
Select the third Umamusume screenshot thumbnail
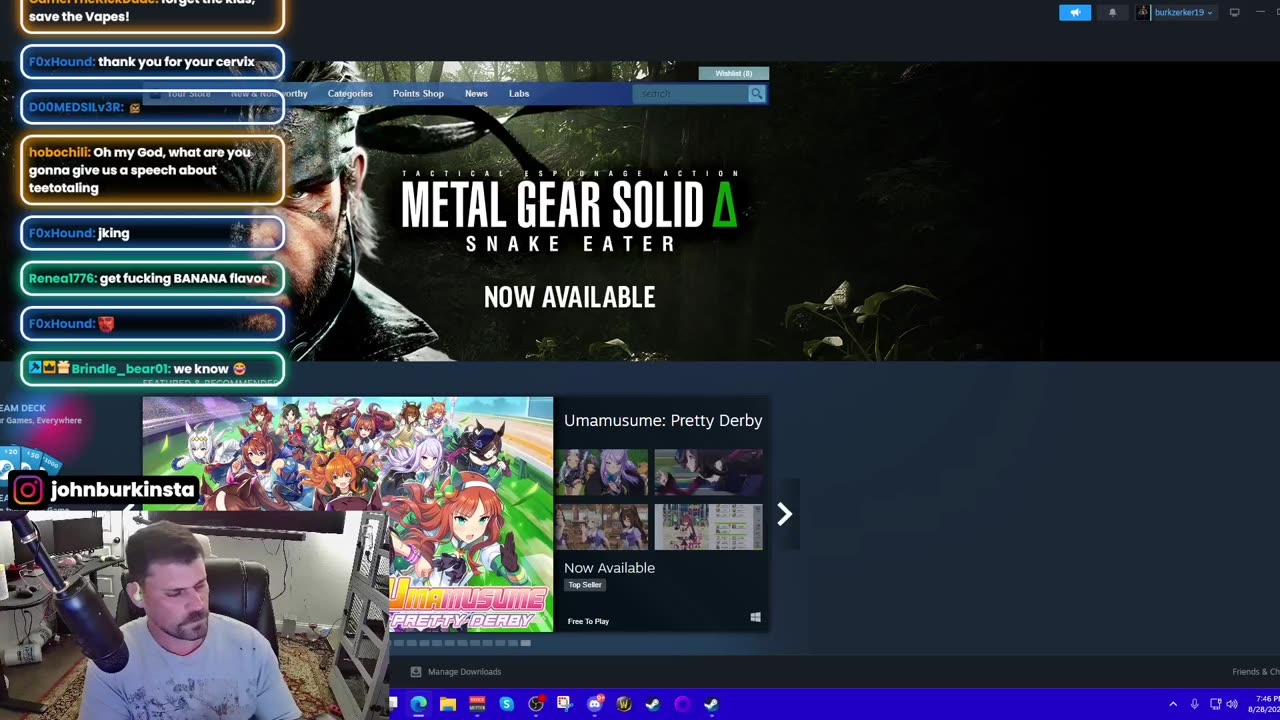coord(602,527)
